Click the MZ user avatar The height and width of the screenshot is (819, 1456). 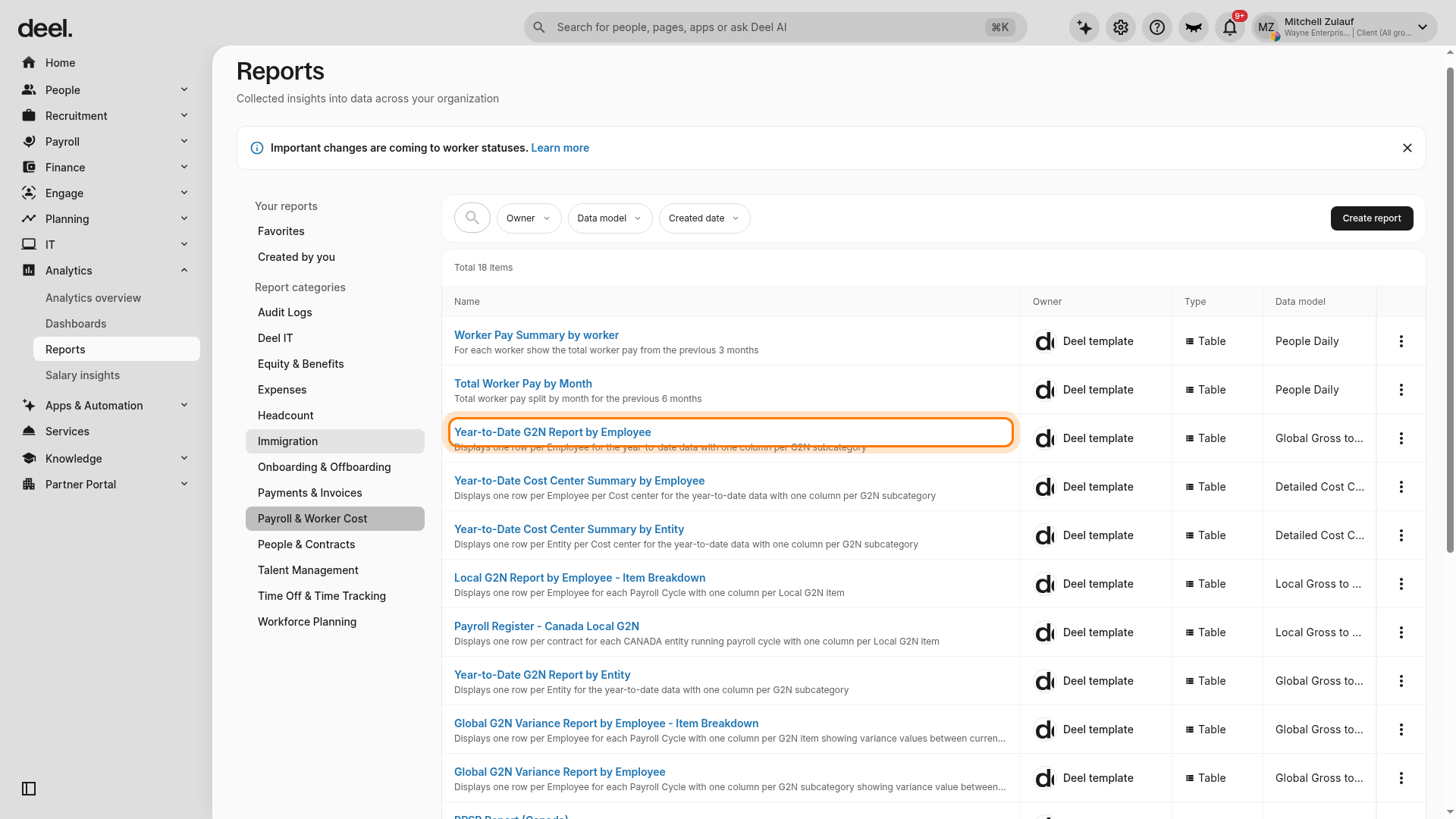(x=1266, y=27)
